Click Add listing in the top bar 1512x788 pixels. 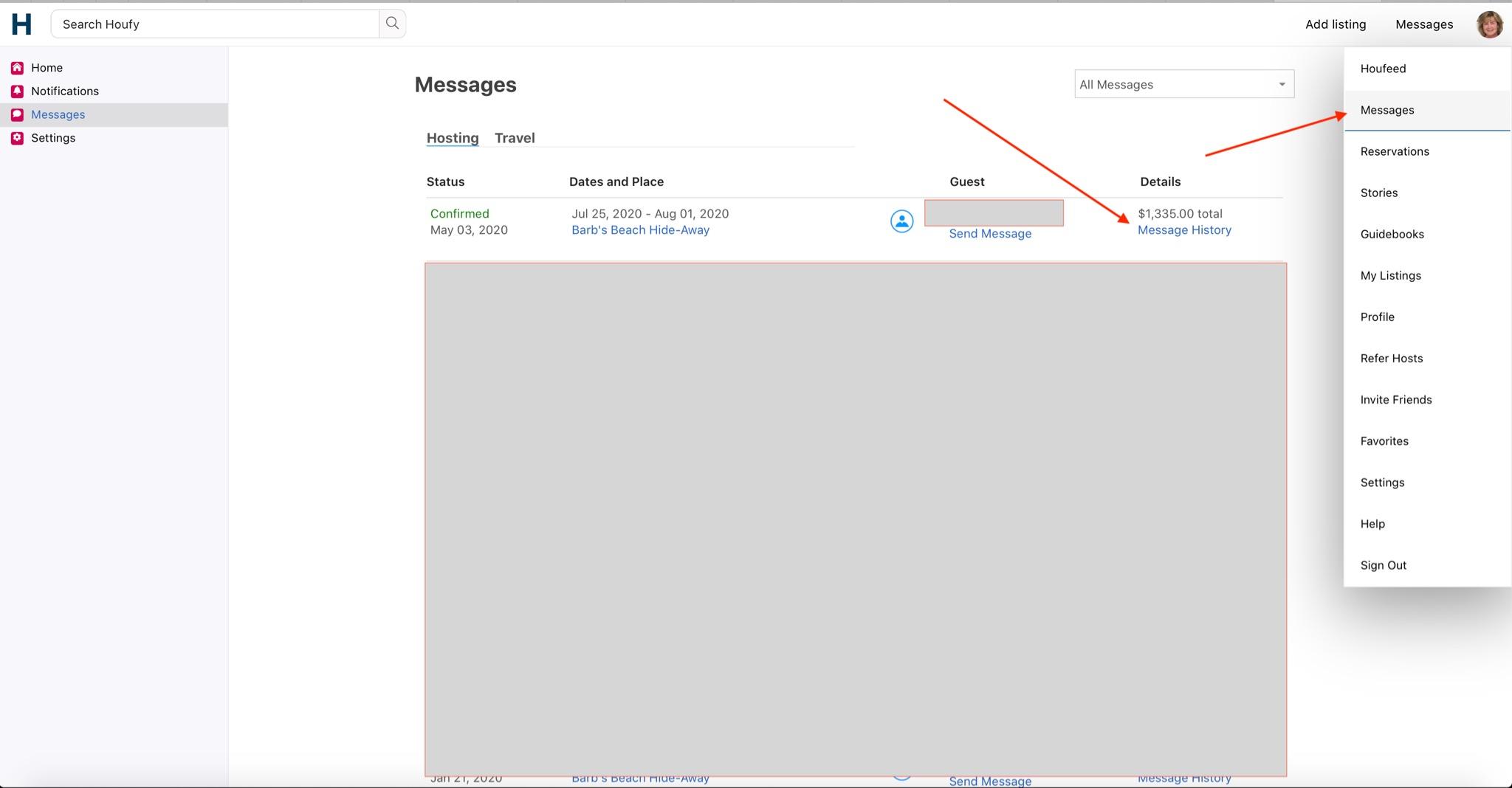click(x=1336, y=24)
